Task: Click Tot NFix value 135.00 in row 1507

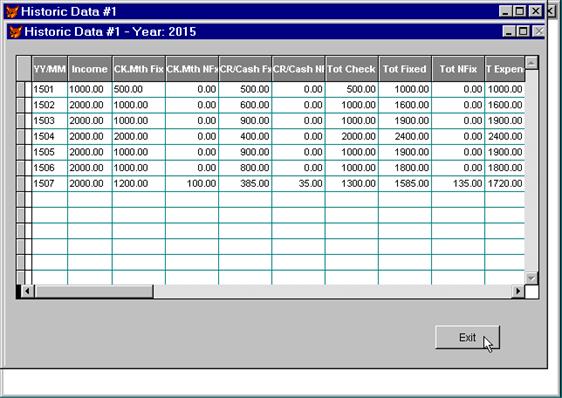Action: (458, 184)
